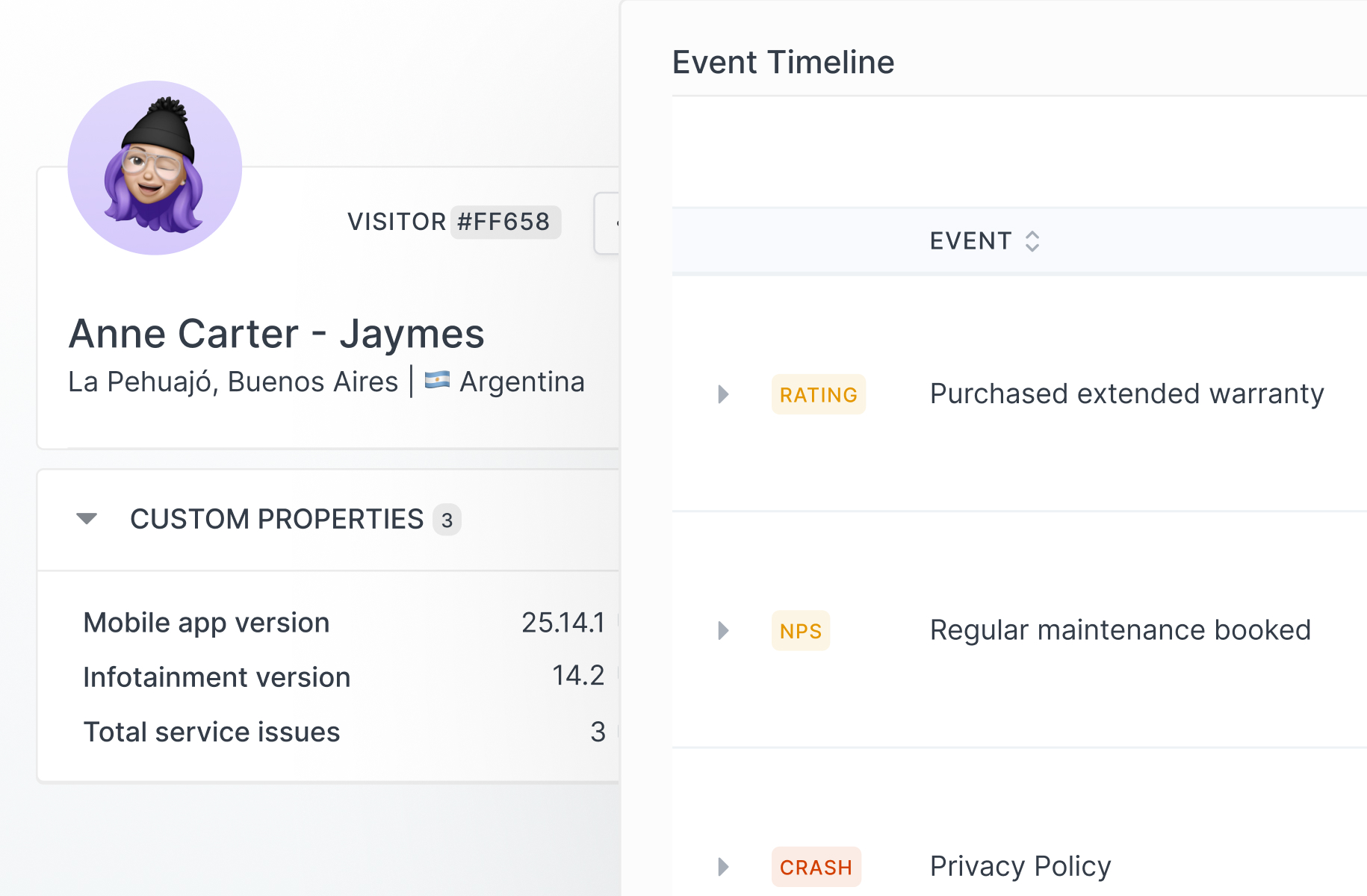Expand the Regular maintenance booked row
The height and width of the screenshot is (896, 1367).
click(x=723, y=631)
